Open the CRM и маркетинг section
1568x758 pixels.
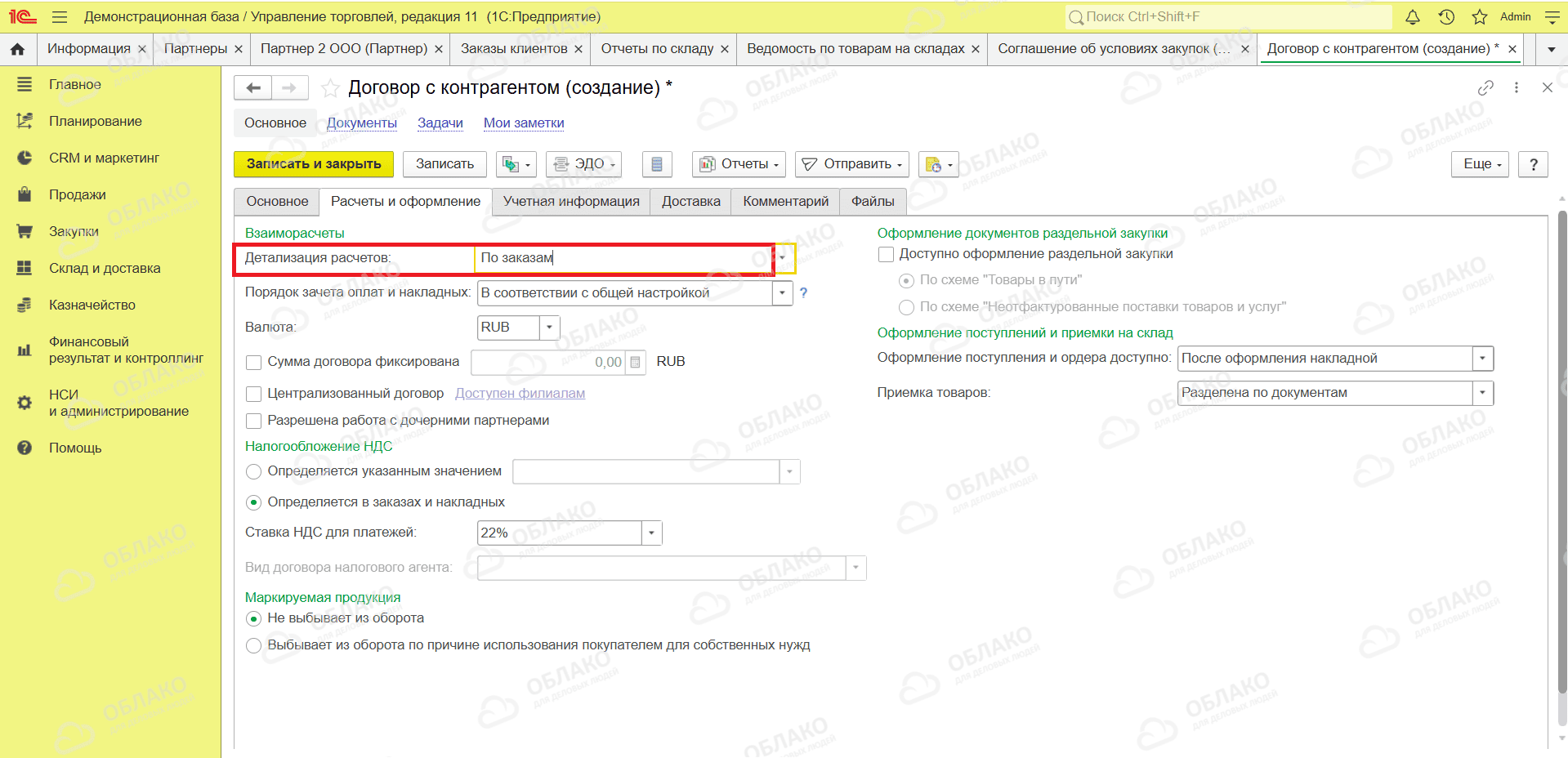click(x=104, y=158)
